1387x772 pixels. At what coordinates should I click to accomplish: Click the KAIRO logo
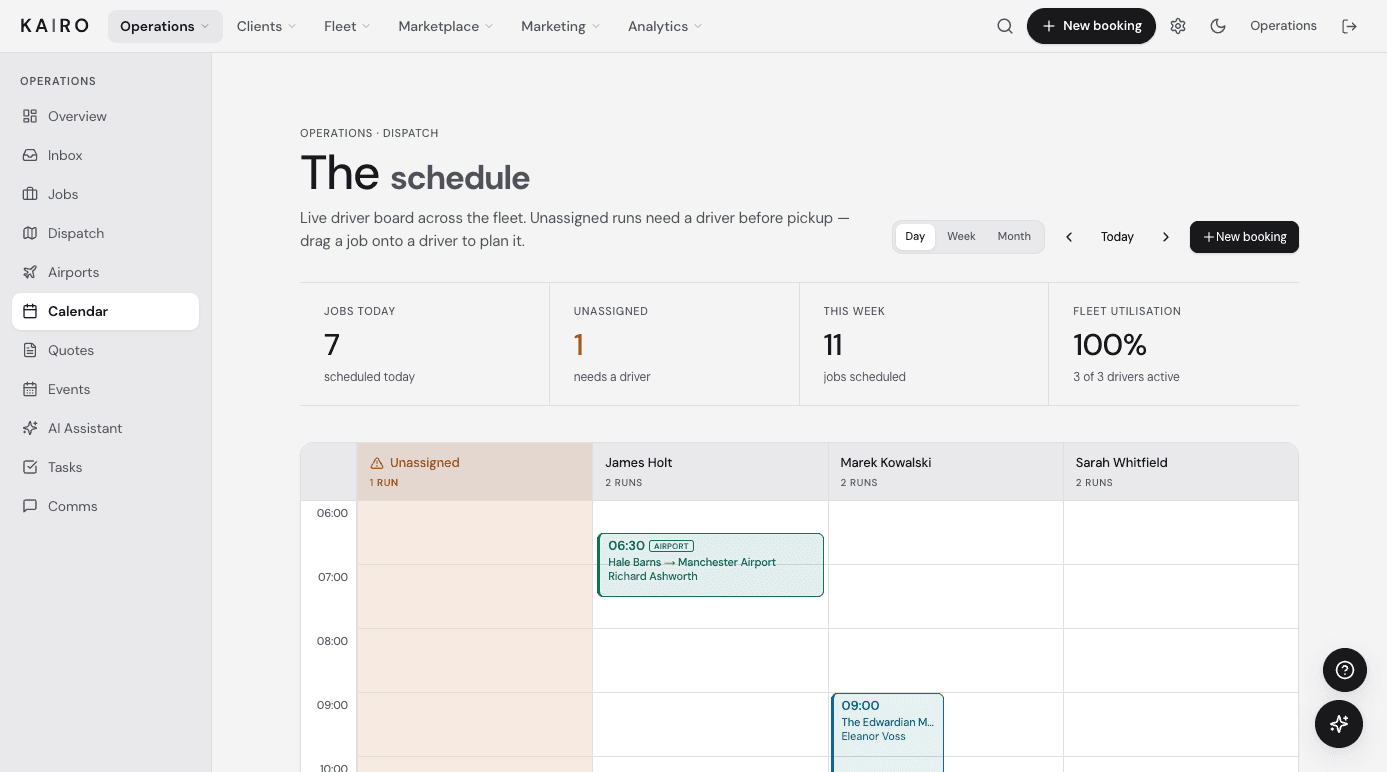click(55, 26)
